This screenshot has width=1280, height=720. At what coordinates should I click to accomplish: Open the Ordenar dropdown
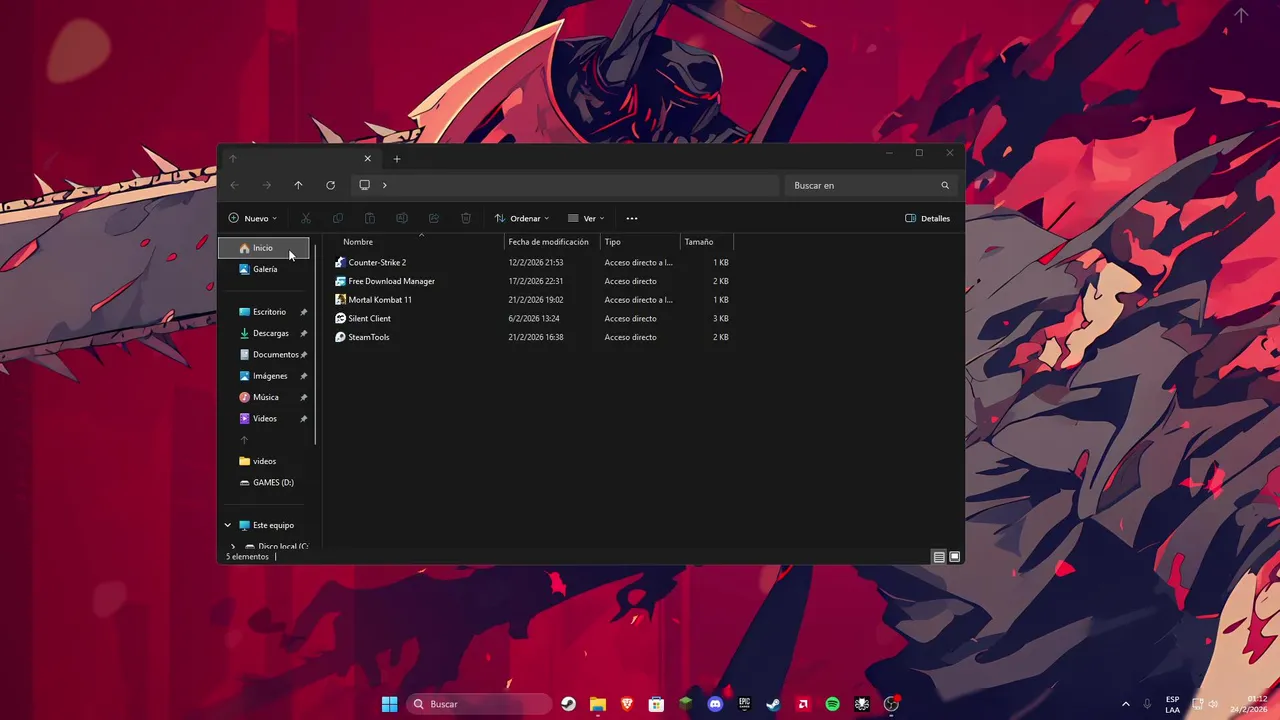pos(522,218)
